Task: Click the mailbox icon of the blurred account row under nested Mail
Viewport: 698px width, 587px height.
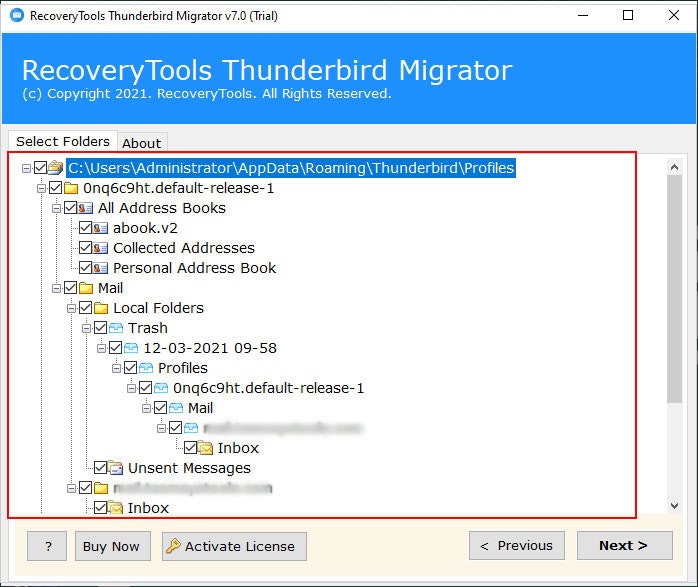Action: pos(191,428)
